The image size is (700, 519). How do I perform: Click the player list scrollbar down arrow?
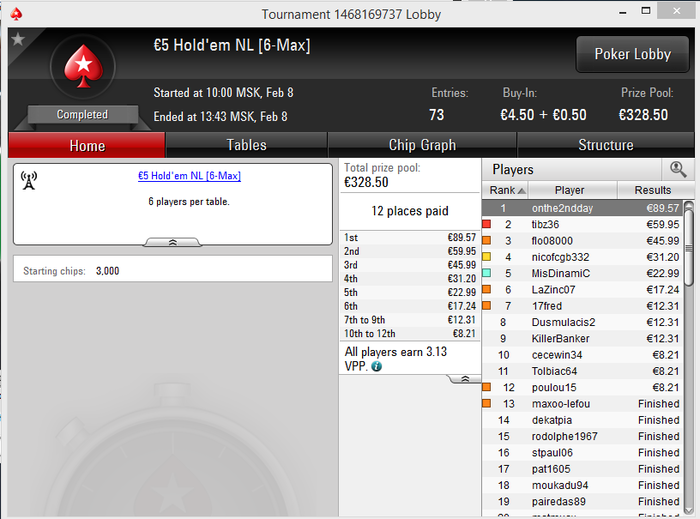[x=688, y=511]
